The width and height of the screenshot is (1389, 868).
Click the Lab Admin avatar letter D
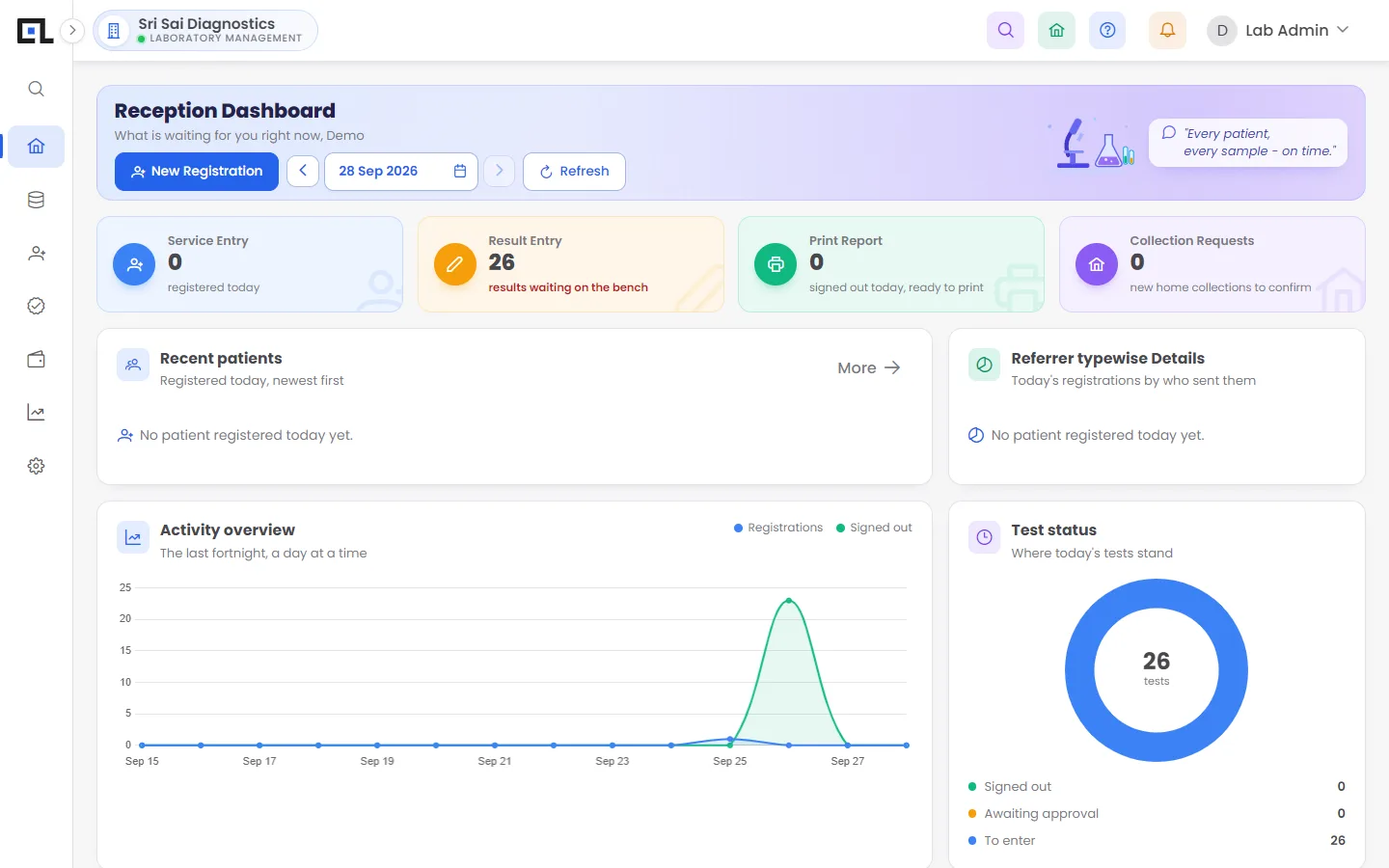tap(1222, 30)
